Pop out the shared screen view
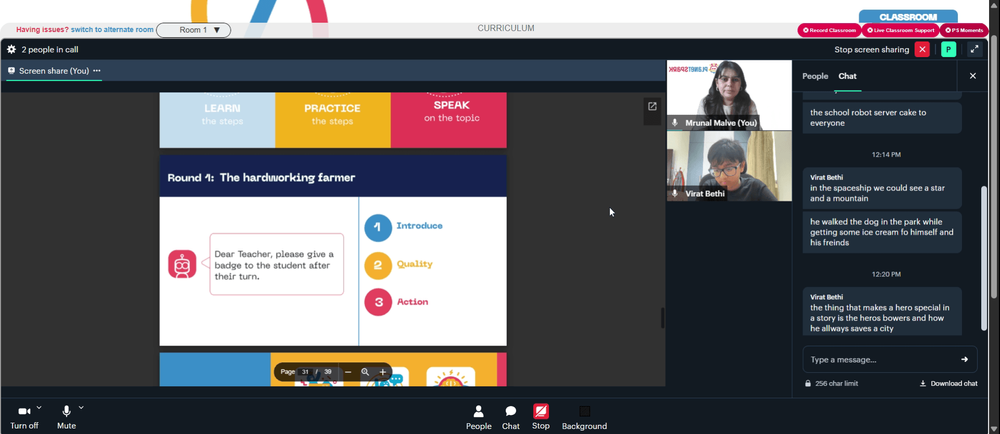This screenshot has height=434, width=1000. tap(652, 106)
